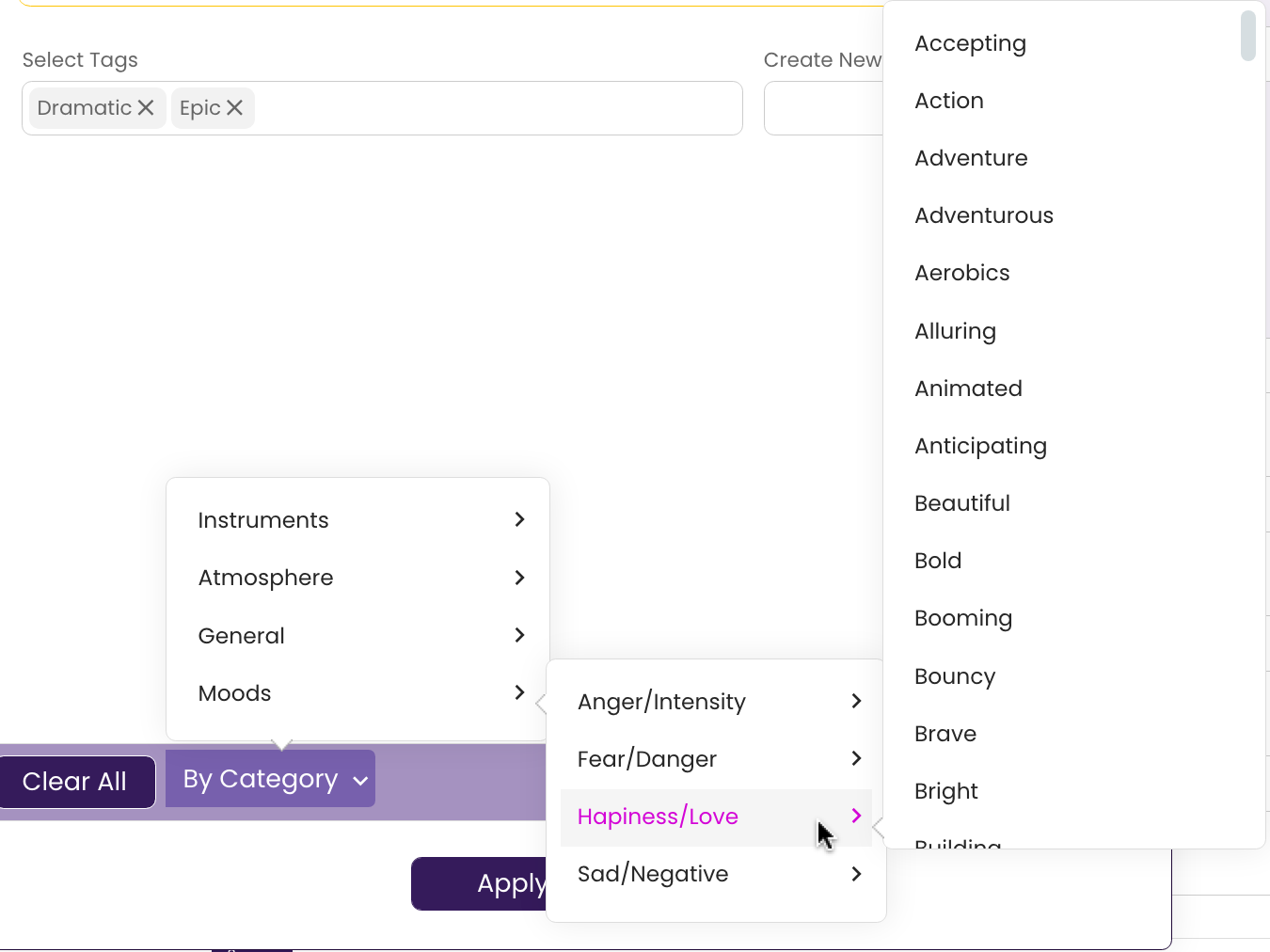Expand the Instruments submenu arrow

point(519,519)
